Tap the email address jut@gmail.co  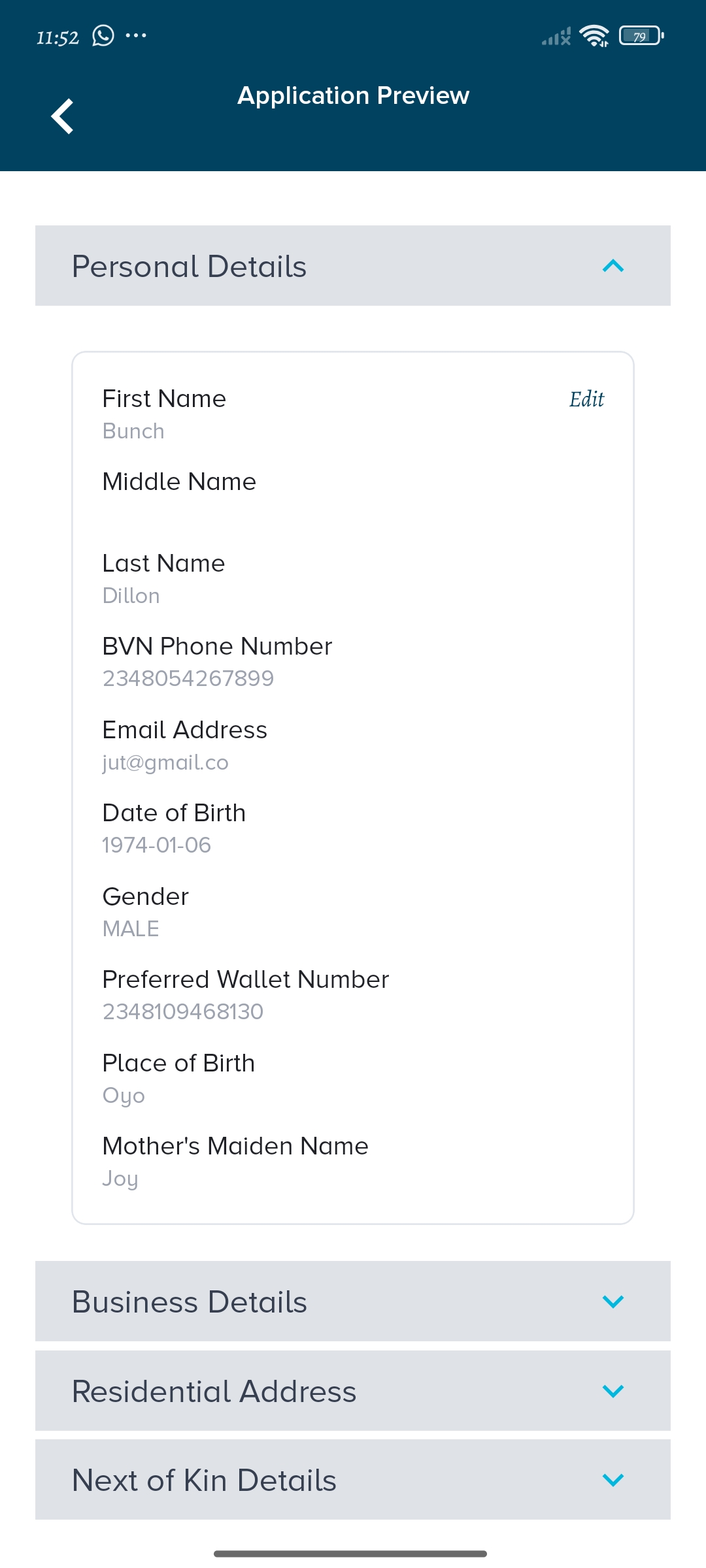[x=165, y=762]
